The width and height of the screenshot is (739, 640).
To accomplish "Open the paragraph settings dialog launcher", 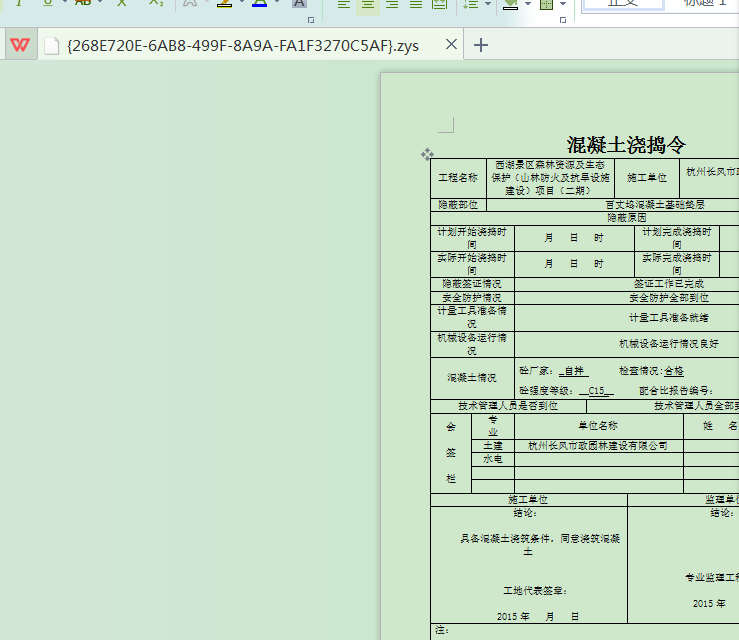I will tap(563, 20).
